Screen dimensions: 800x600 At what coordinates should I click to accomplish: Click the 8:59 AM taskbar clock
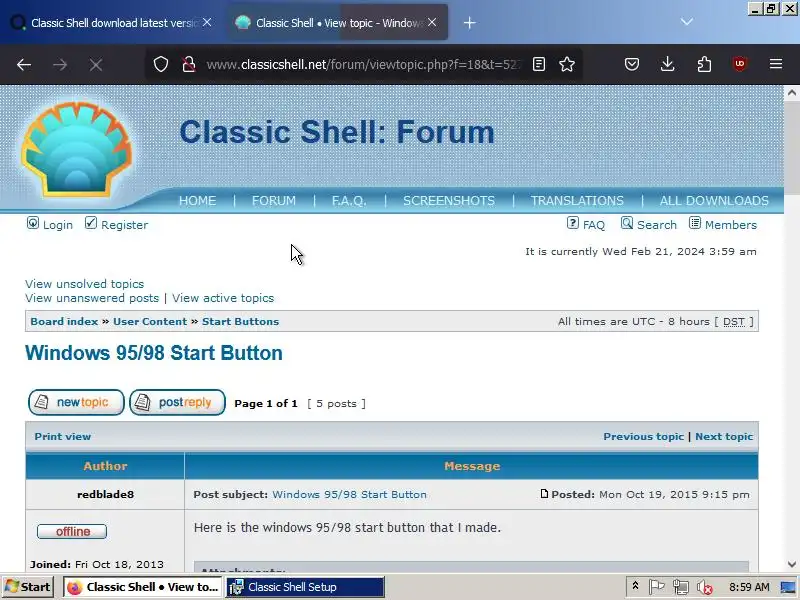[x=749, y=587]
